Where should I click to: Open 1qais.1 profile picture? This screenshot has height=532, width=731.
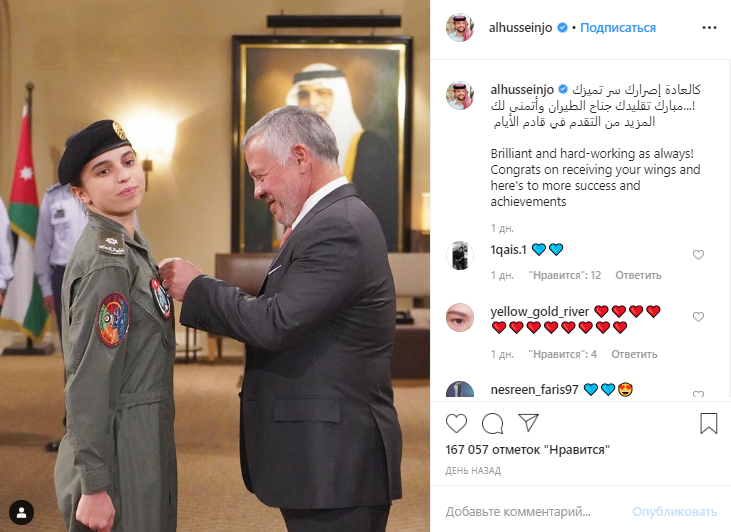(x=460, y=256)
